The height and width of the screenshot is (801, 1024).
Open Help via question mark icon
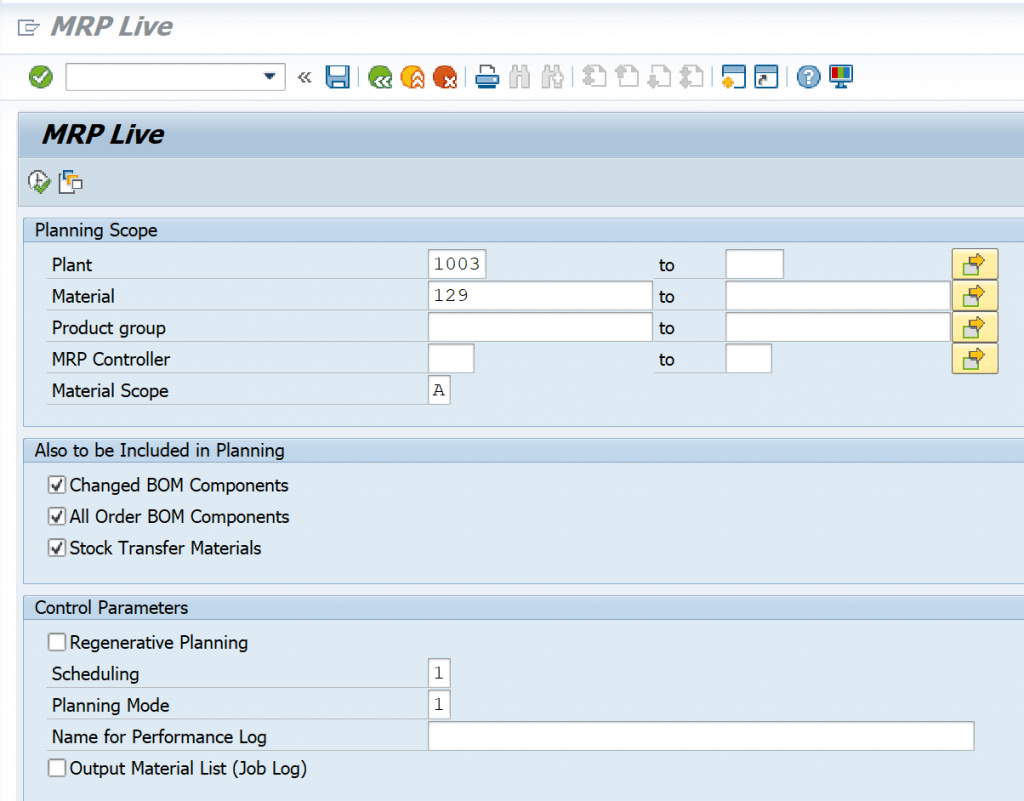click(x=808, y=77)
